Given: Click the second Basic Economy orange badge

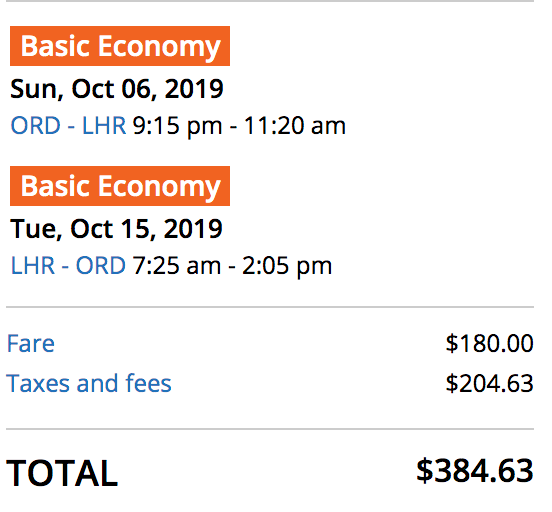Looking at the screenshot, I should [120, 186].
